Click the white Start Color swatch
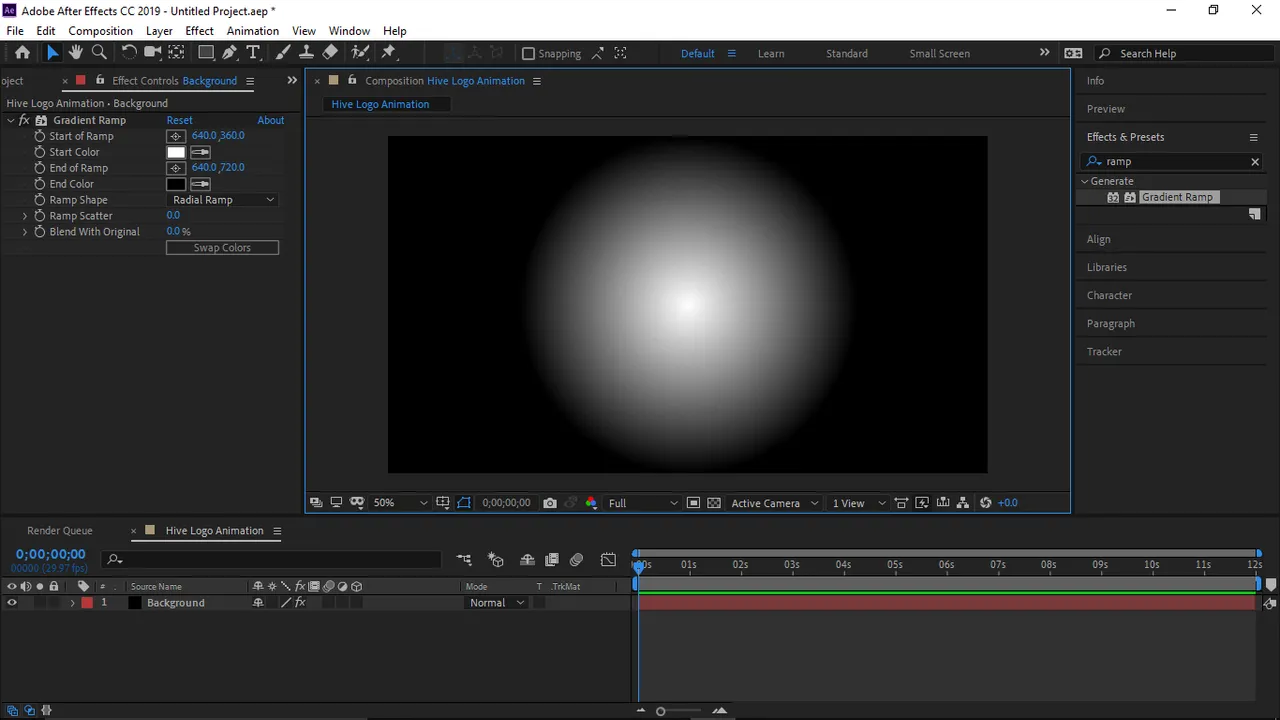Viewport: 1280px width, 720px height. point(176,152)
